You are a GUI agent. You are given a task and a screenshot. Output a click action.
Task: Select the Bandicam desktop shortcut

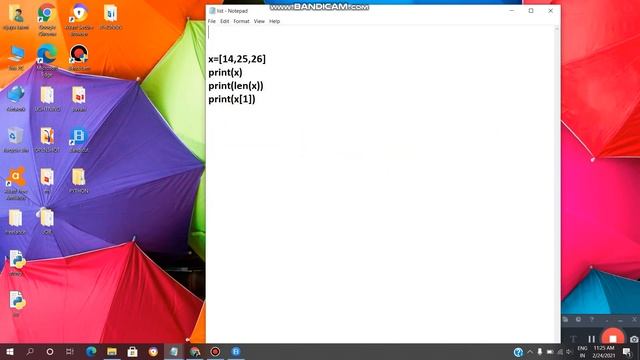tap(79, 58)
